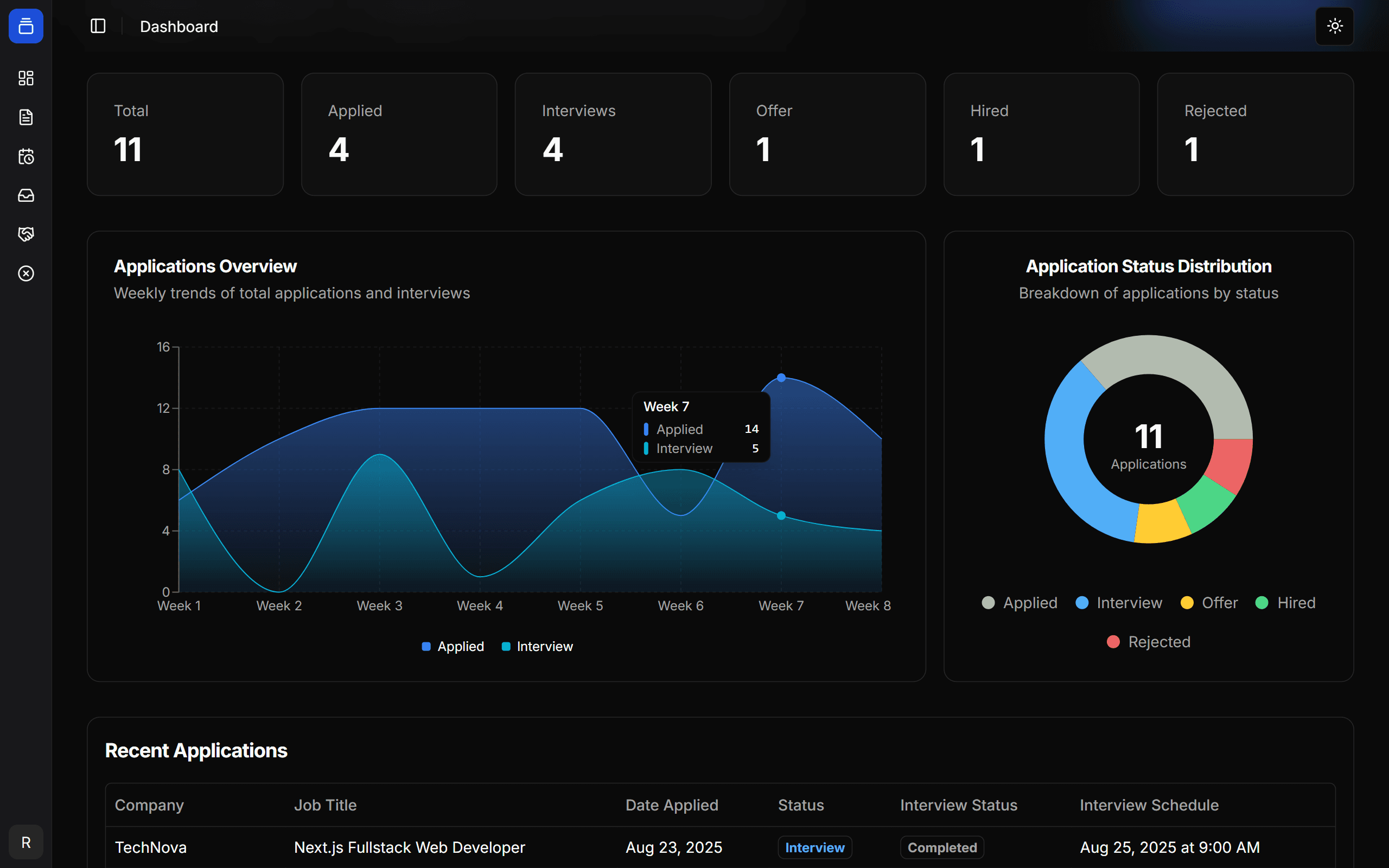Click the Application Status Distribution title
Viewport: 1389px width, 868px height.
(1149, 266)
